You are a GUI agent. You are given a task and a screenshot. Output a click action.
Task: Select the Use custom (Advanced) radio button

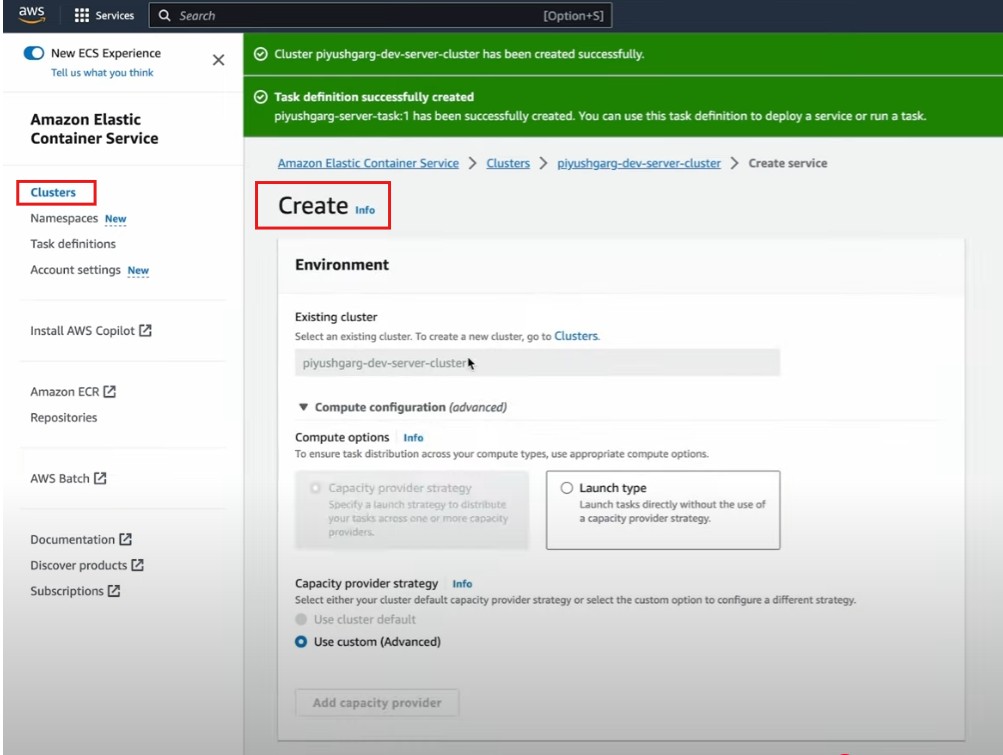pyautogui.click(x=301, y=642)
